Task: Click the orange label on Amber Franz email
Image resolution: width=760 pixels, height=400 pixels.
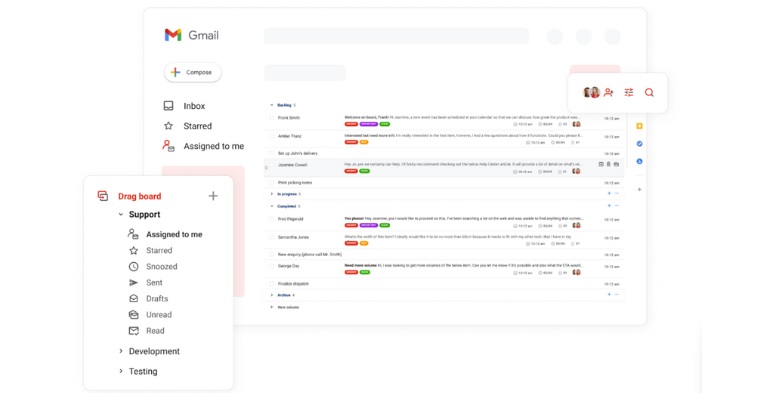Action: tap(364, 142)
